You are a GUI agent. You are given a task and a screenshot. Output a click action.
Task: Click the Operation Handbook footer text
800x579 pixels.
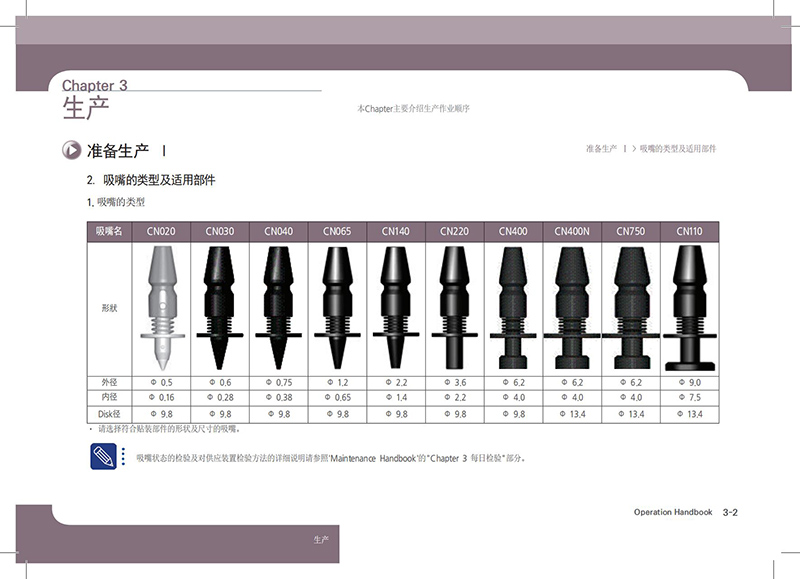672,512
